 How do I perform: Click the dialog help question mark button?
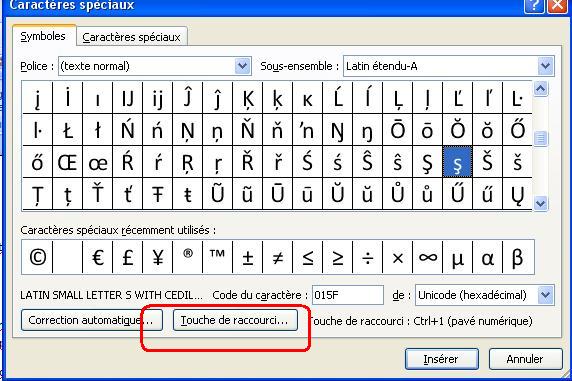coord(533,6)
